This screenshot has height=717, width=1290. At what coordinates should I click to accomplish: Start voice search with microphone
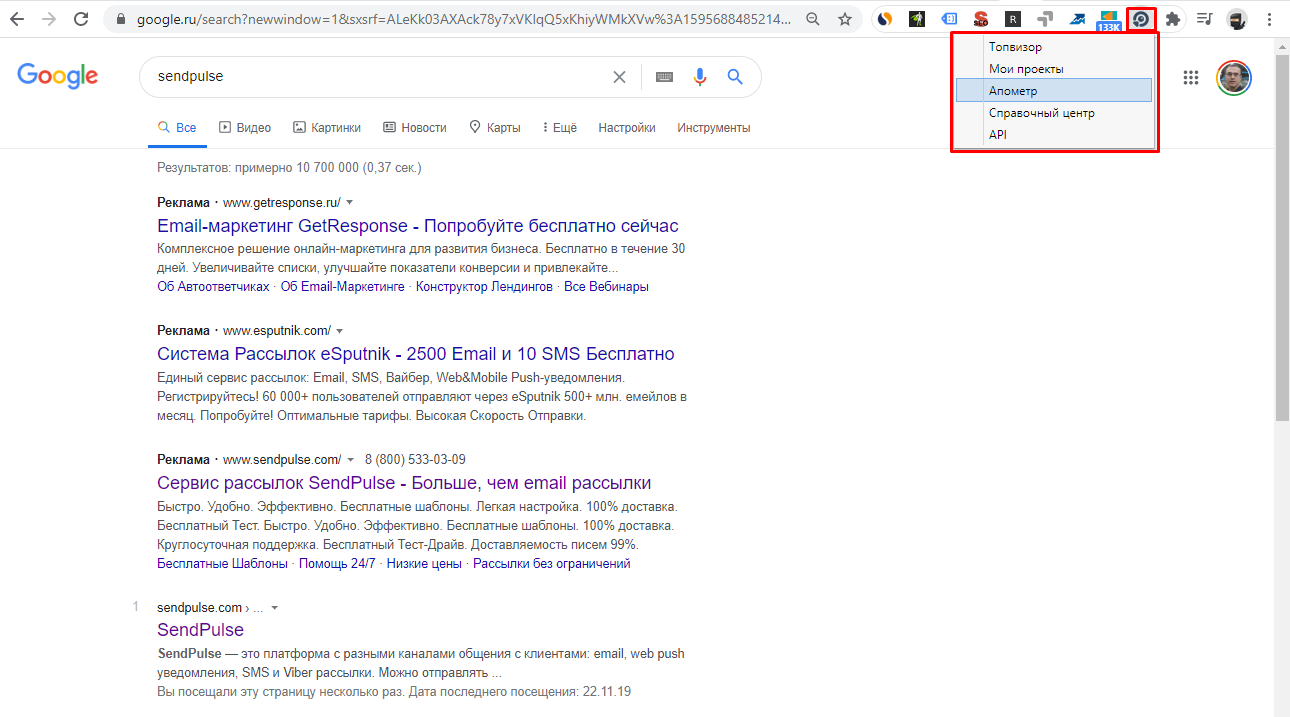[x=700, y=77]
